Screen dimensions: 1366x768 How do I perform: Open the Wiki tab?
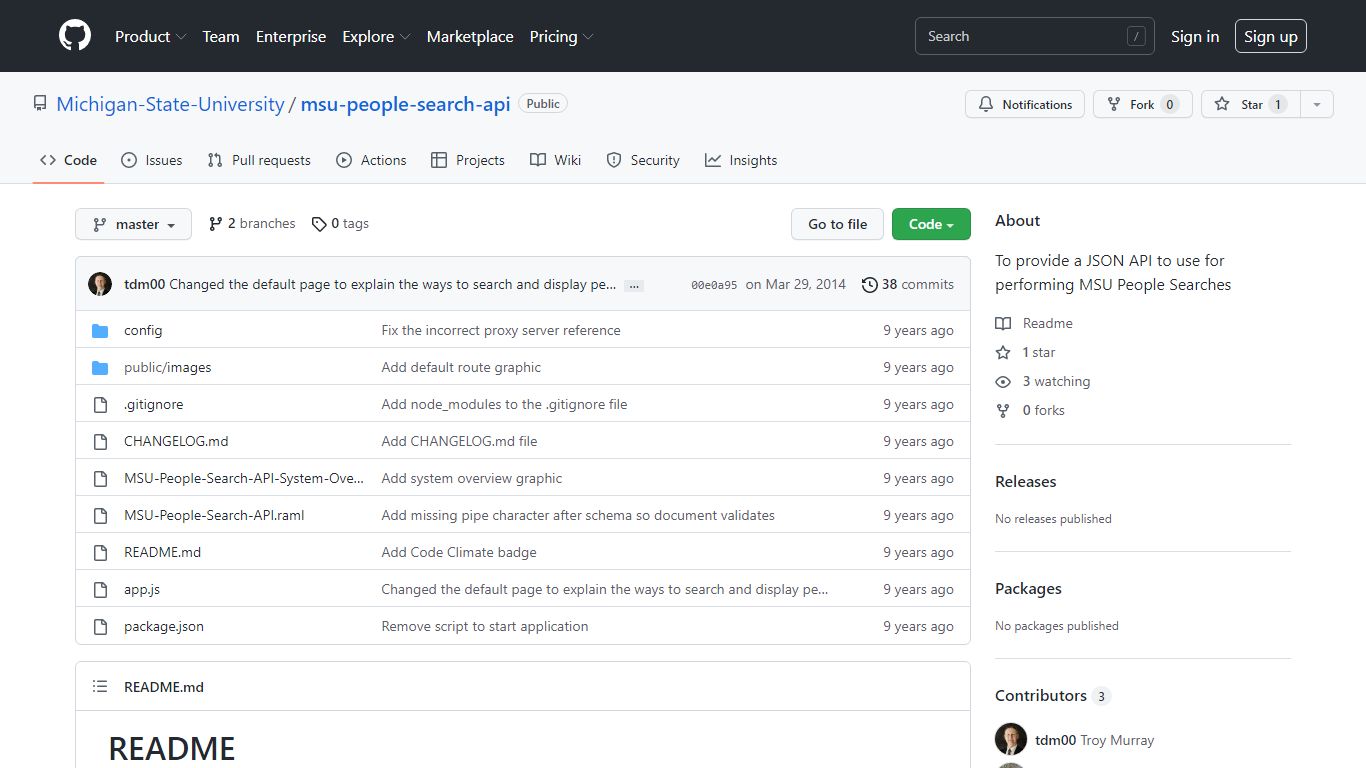click(x=555, y=160)
